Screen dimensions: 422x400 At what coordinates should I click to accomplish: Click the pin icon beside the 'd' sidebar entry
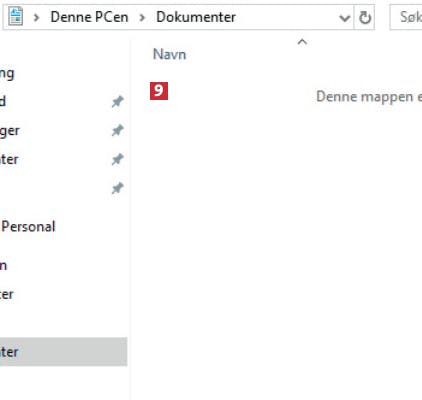118,101
